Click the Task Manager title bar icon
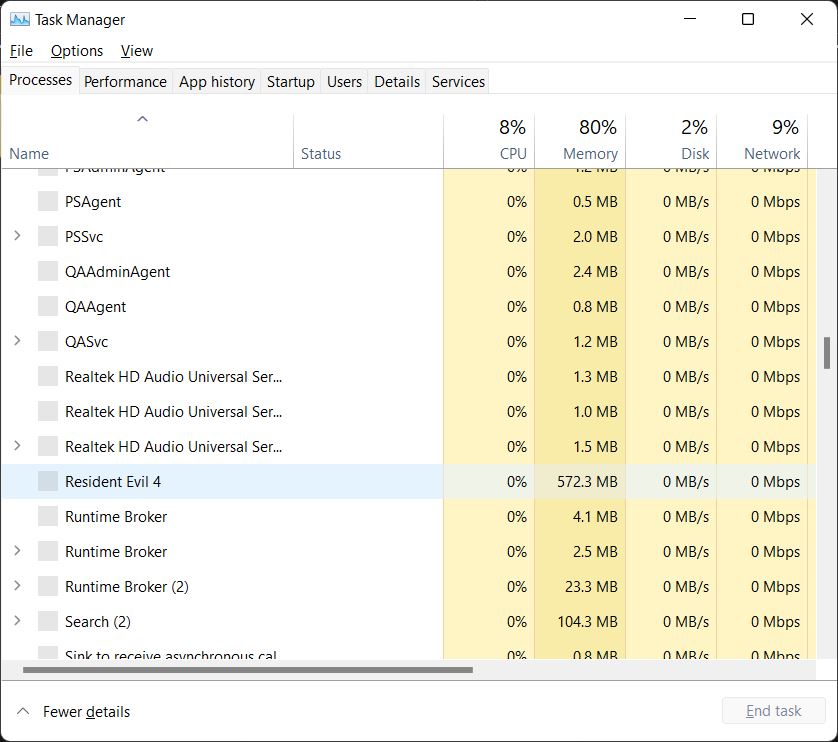The width and height of the screenshot is (838, 742). (x=20, y=19)
